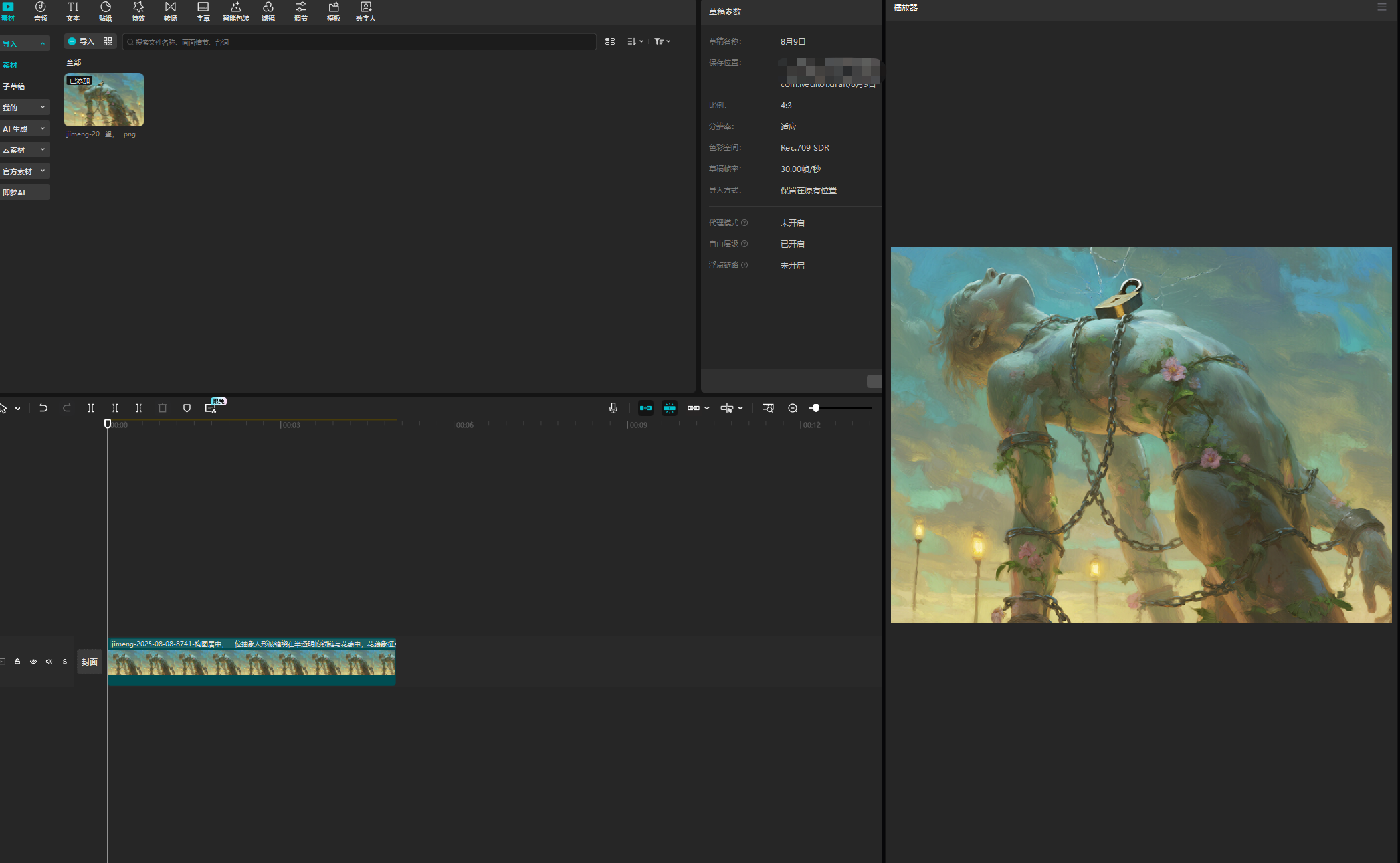Click the timeline zoom slider

[841, 408]
